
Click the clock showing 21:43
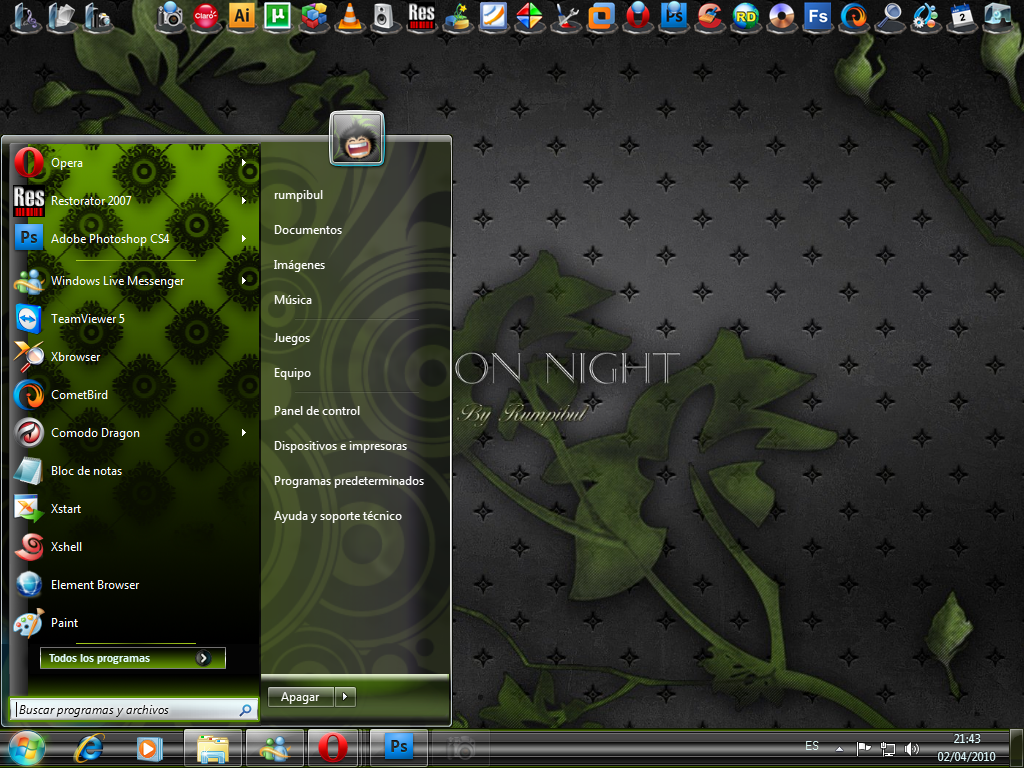[967, 739]
